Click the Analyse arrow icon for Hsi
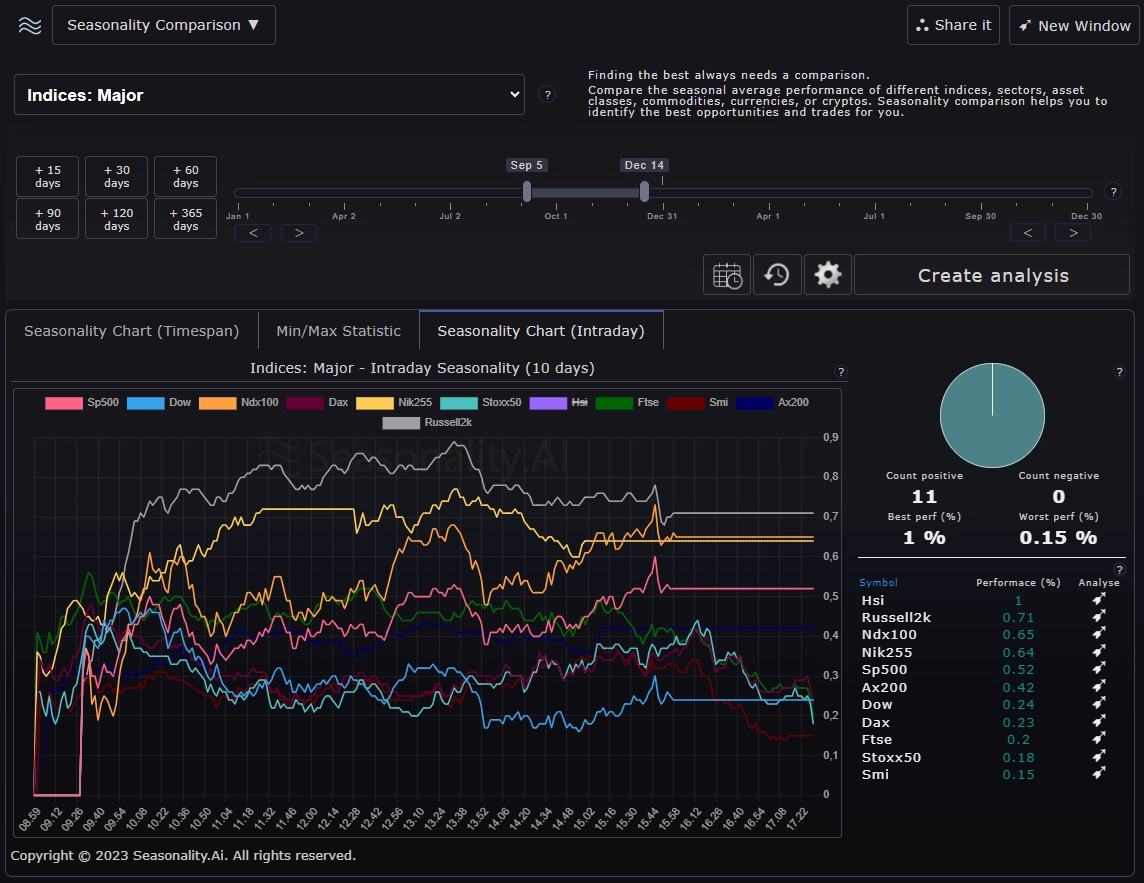The width and height of the screenshot is (1144, 883). 1098,600
